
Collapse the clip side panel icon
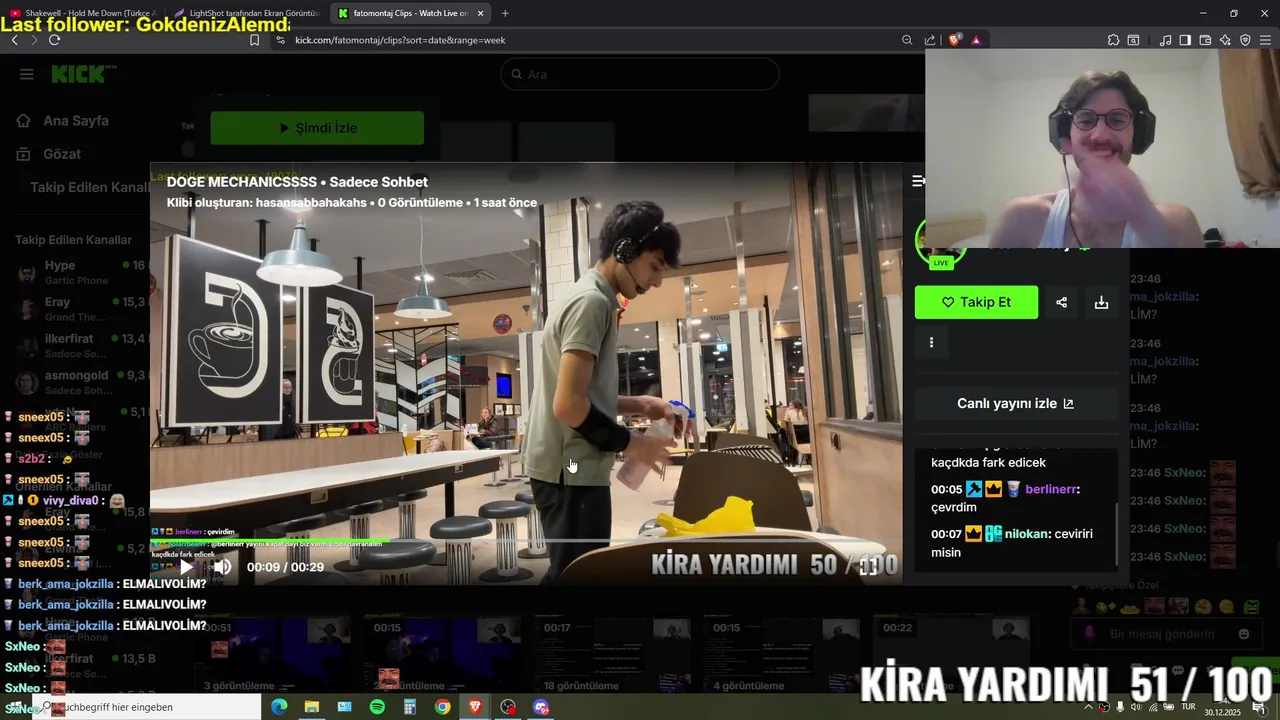(918, 181)
